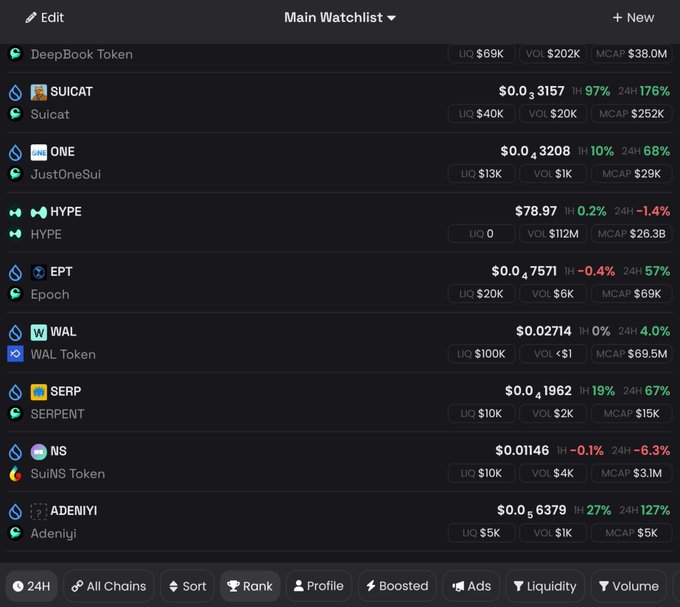680x607 pixels.
Task: Click the WAL token logo
Action: (39, 333)
